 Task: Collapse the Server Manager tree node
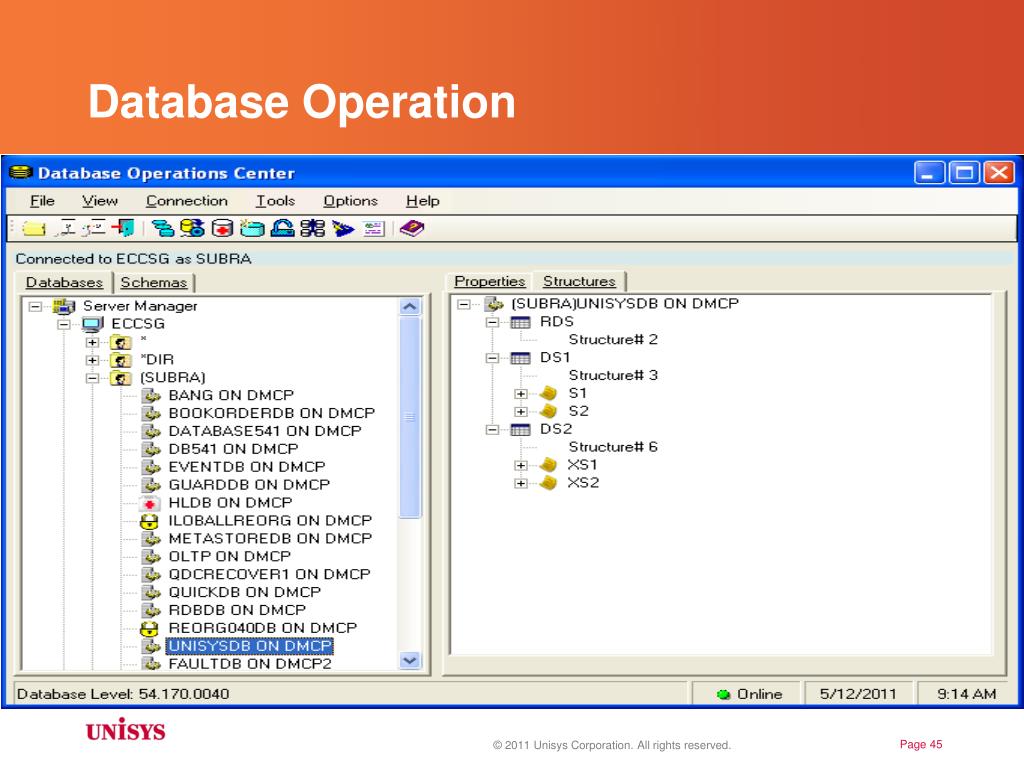pyautogui.click(x=35, y=306)
